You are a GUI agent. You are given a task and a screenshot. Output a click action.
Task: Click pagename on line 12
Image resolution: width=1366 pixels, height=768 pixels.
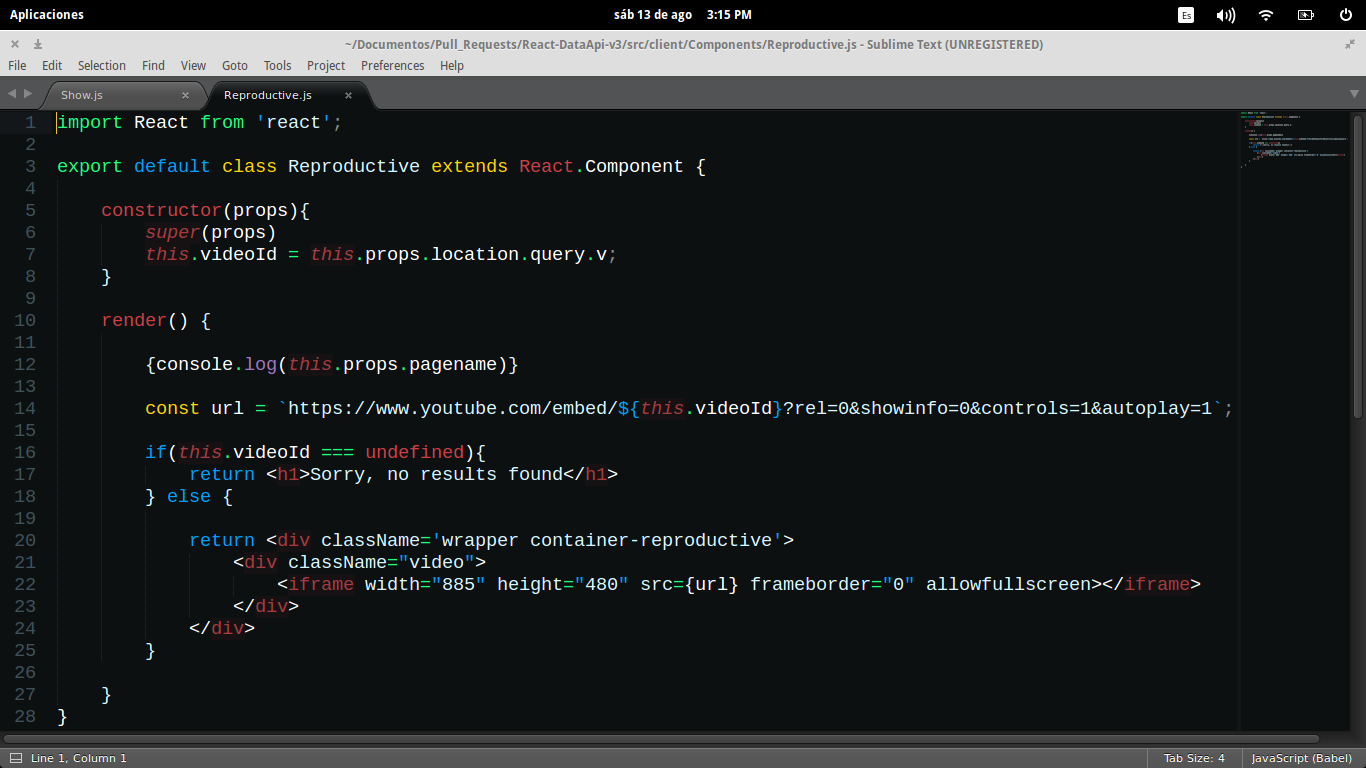(453, 364)
